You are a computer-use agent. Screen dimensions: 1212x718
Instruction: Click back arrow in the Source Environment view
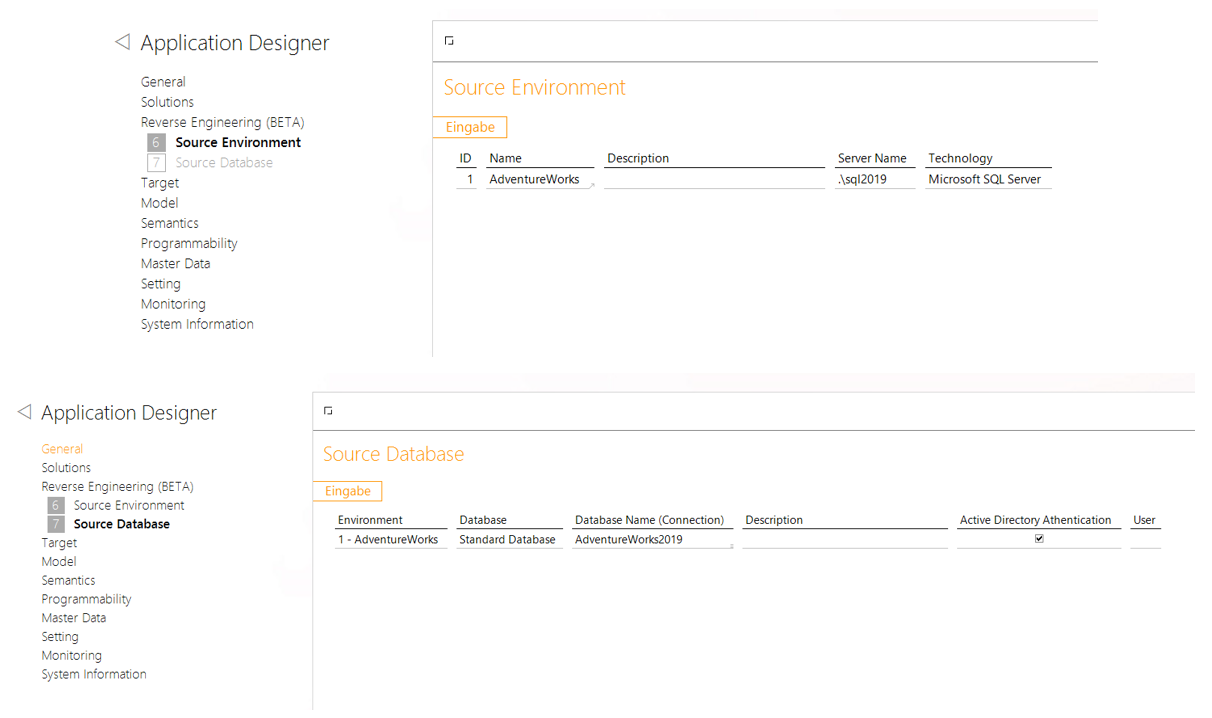click(123, 42)
